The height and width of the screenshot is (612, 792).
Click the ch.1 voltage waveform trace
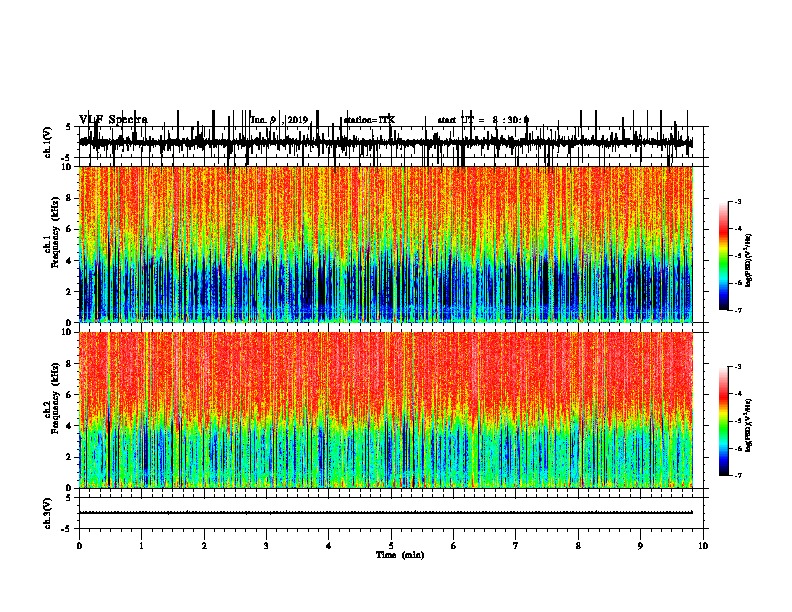click(386, 143)
